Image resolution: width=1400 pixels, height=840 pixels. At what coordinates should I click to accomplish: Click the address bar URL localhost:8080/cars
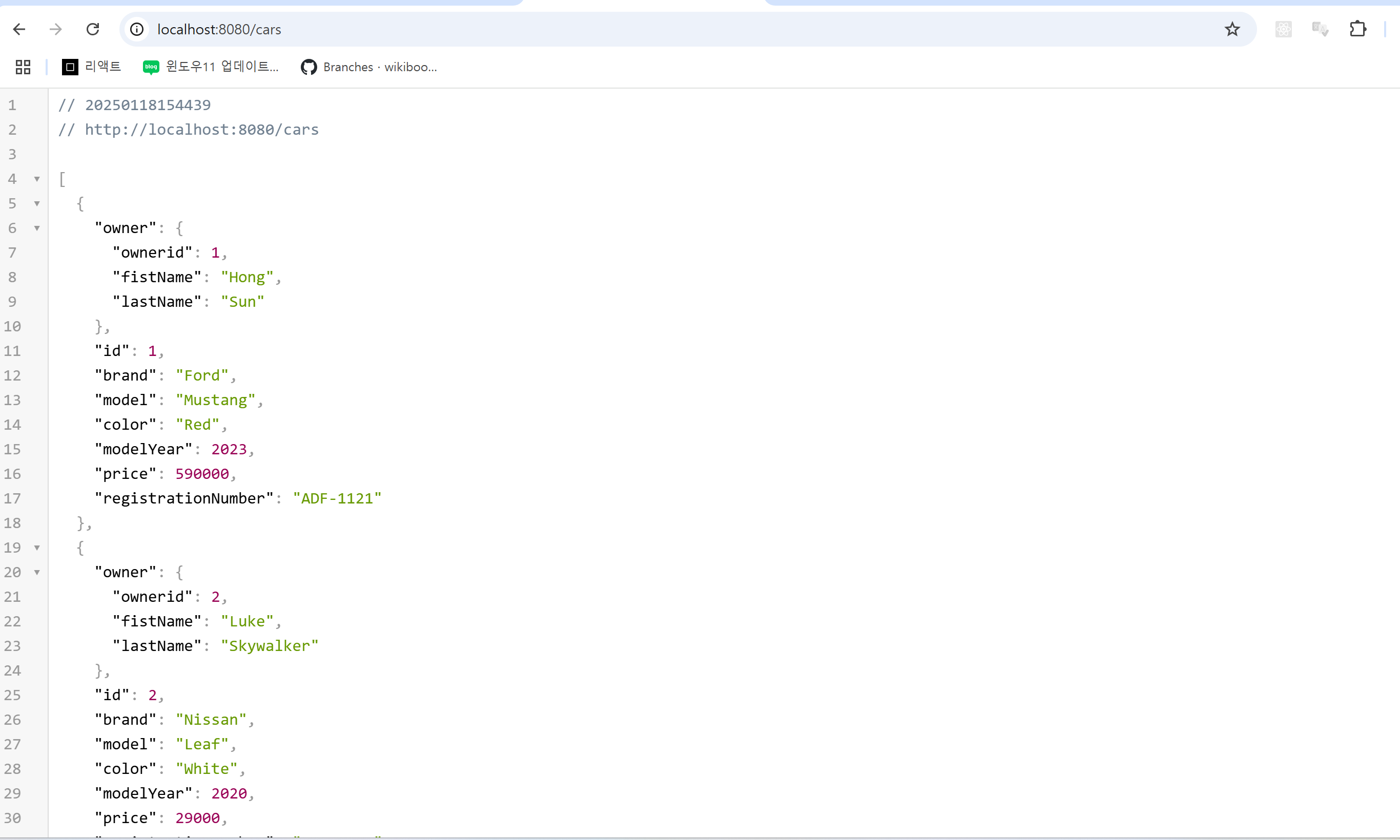pyautogui.click(x=219, y=29)
